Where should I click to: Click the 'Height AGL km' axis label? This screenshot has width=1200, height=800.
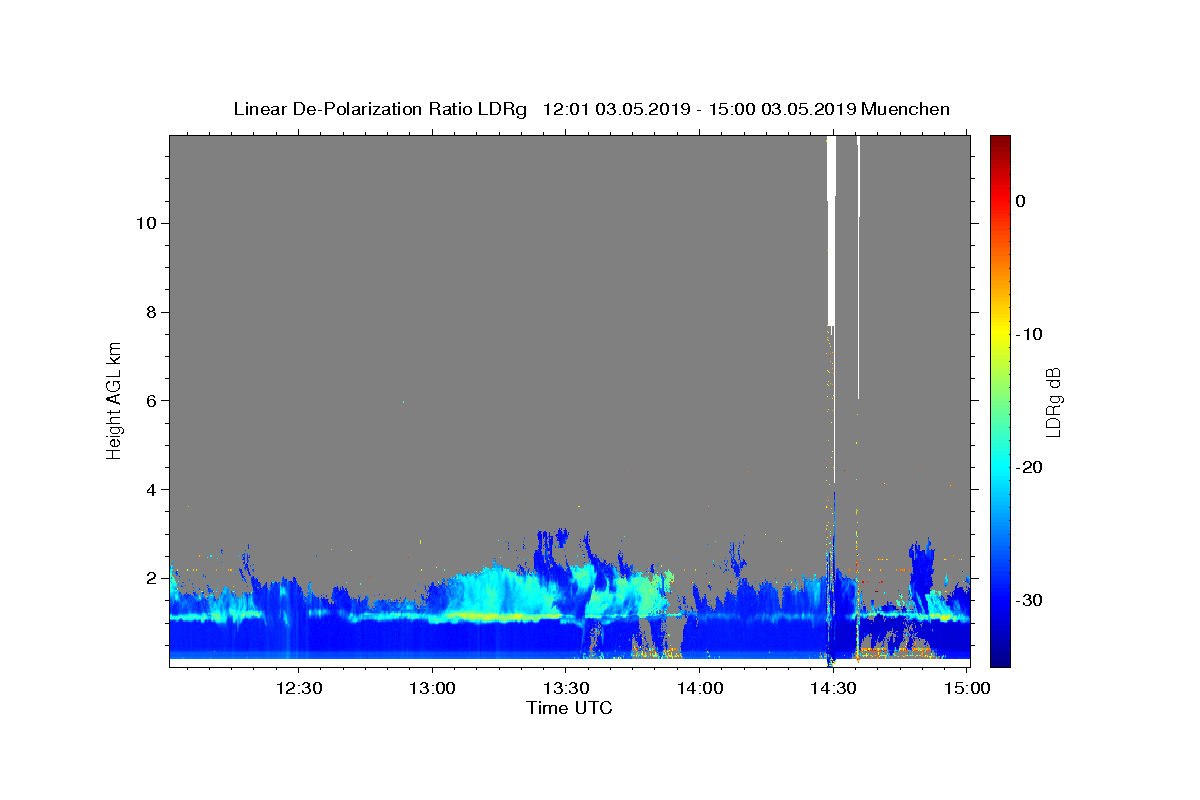pyautogui.click(x=115, y=400)
